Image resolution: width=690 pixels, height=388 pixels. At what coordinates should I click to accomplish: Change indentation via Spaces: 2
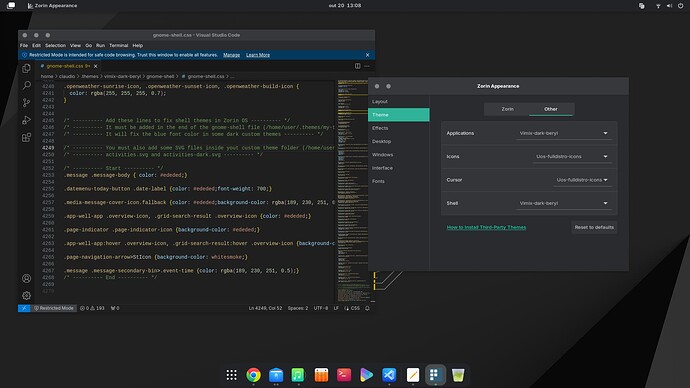coord(298,308)
